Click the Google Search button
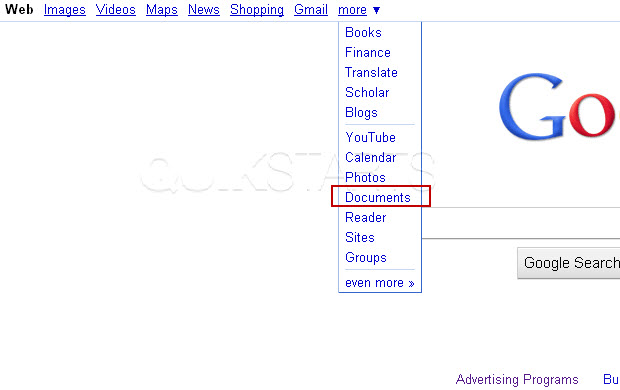620x390 pixels. click(x=569, y=263)
